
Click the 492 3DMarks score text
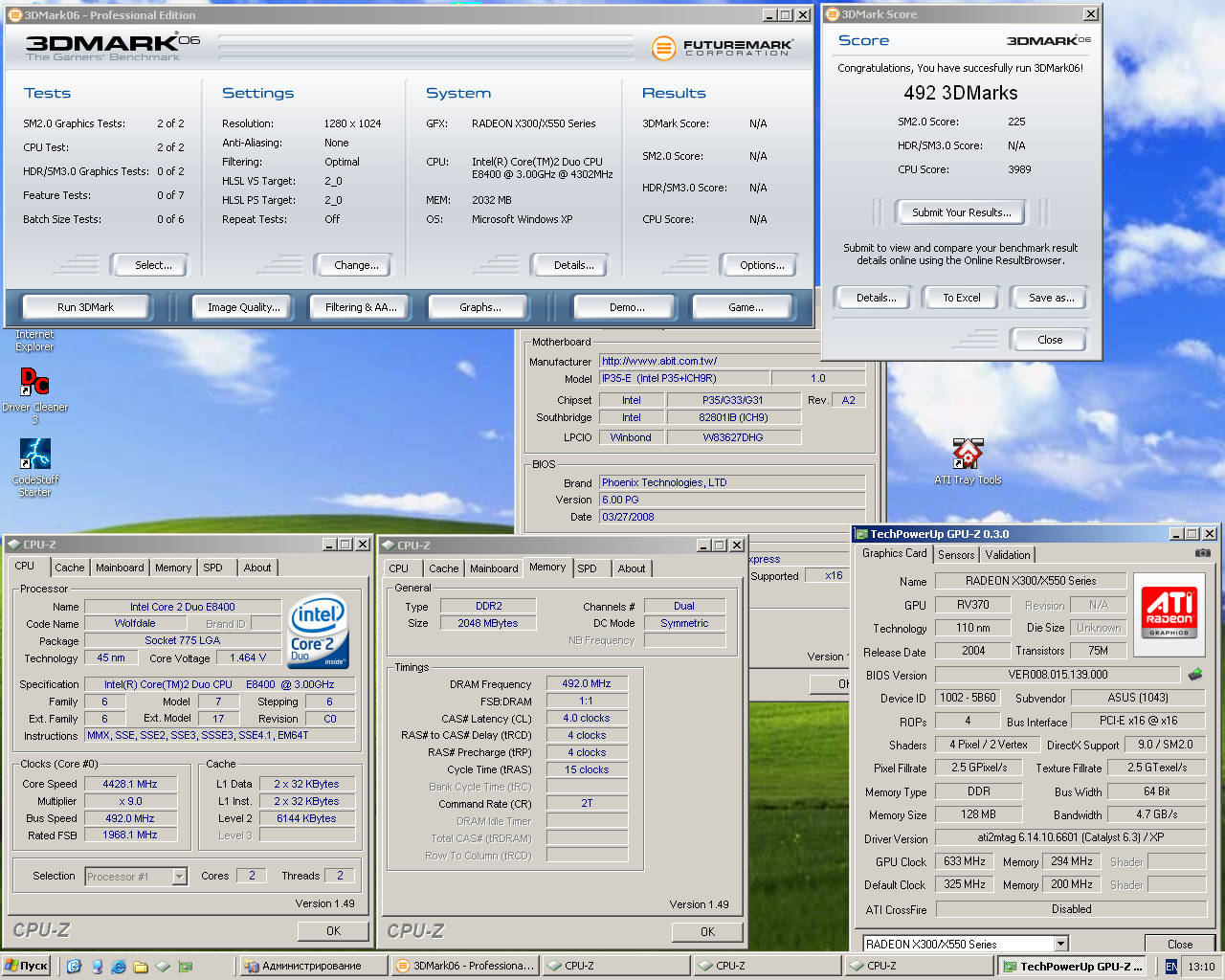[x=961, y=93]
